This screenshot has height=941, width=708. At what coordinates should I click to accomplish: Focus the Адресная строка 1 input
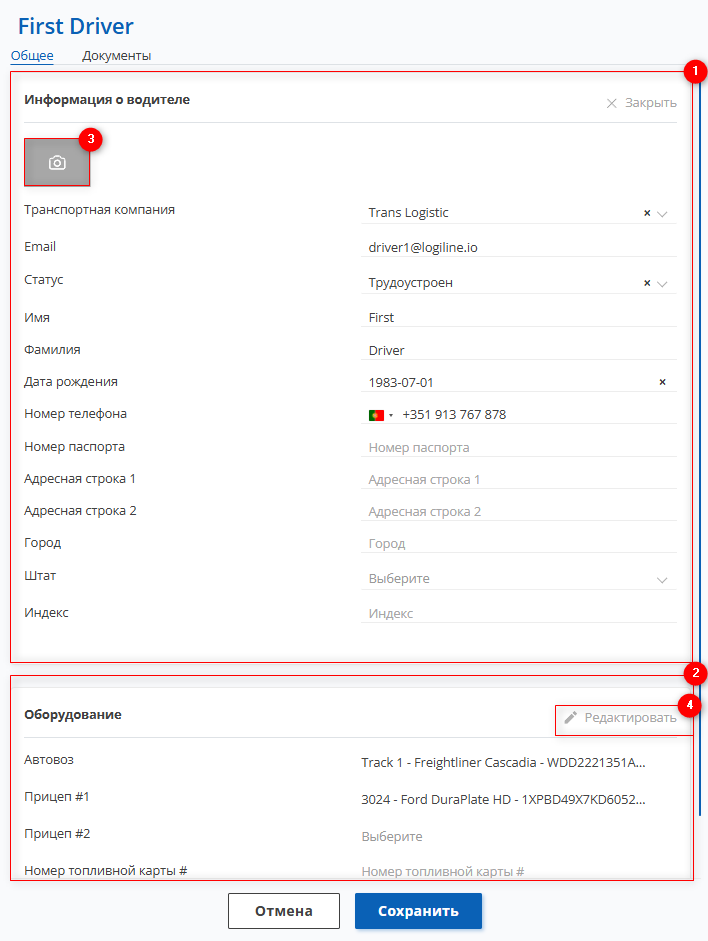click(518, 479)
